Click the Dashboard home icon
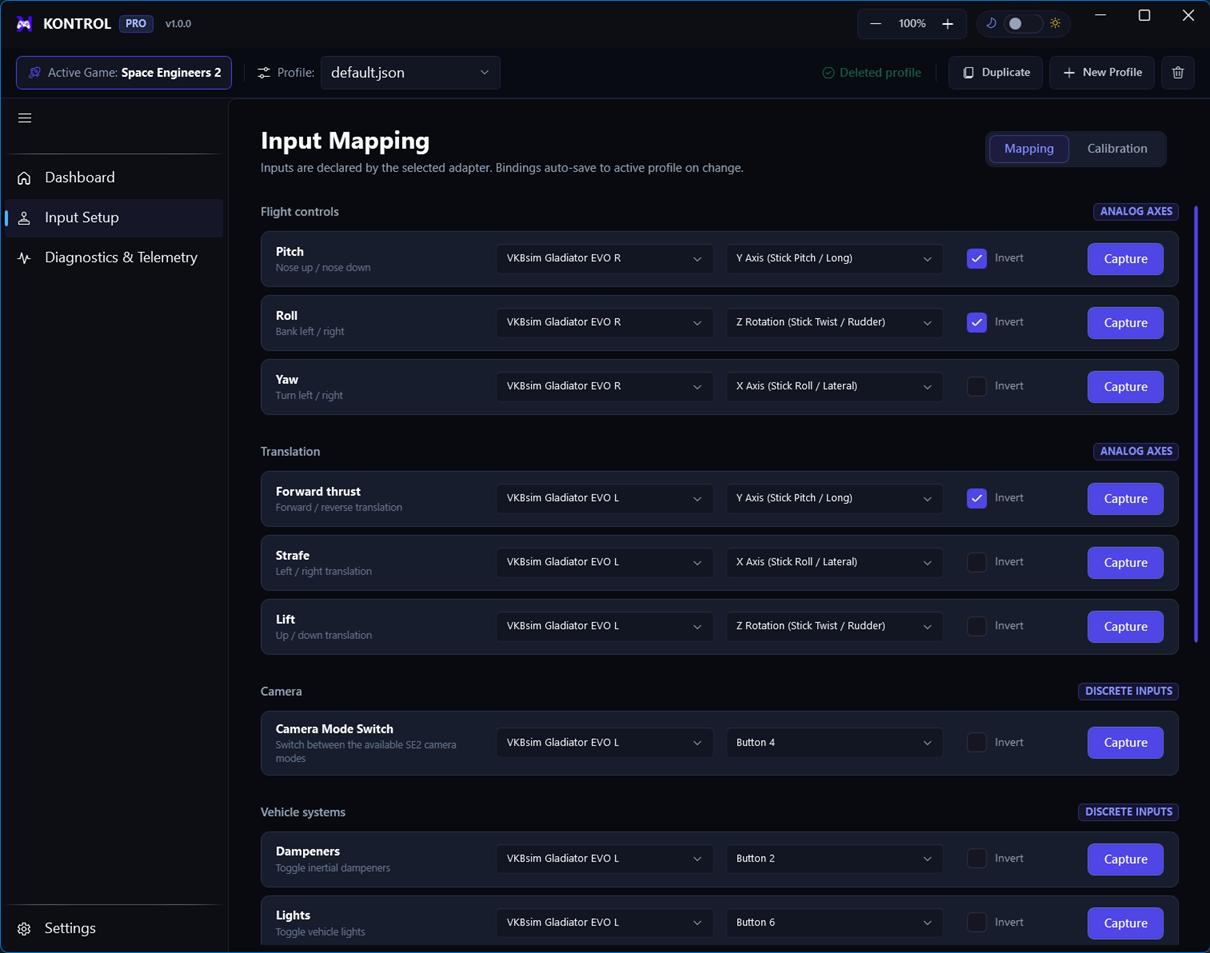 pos(24,178)
